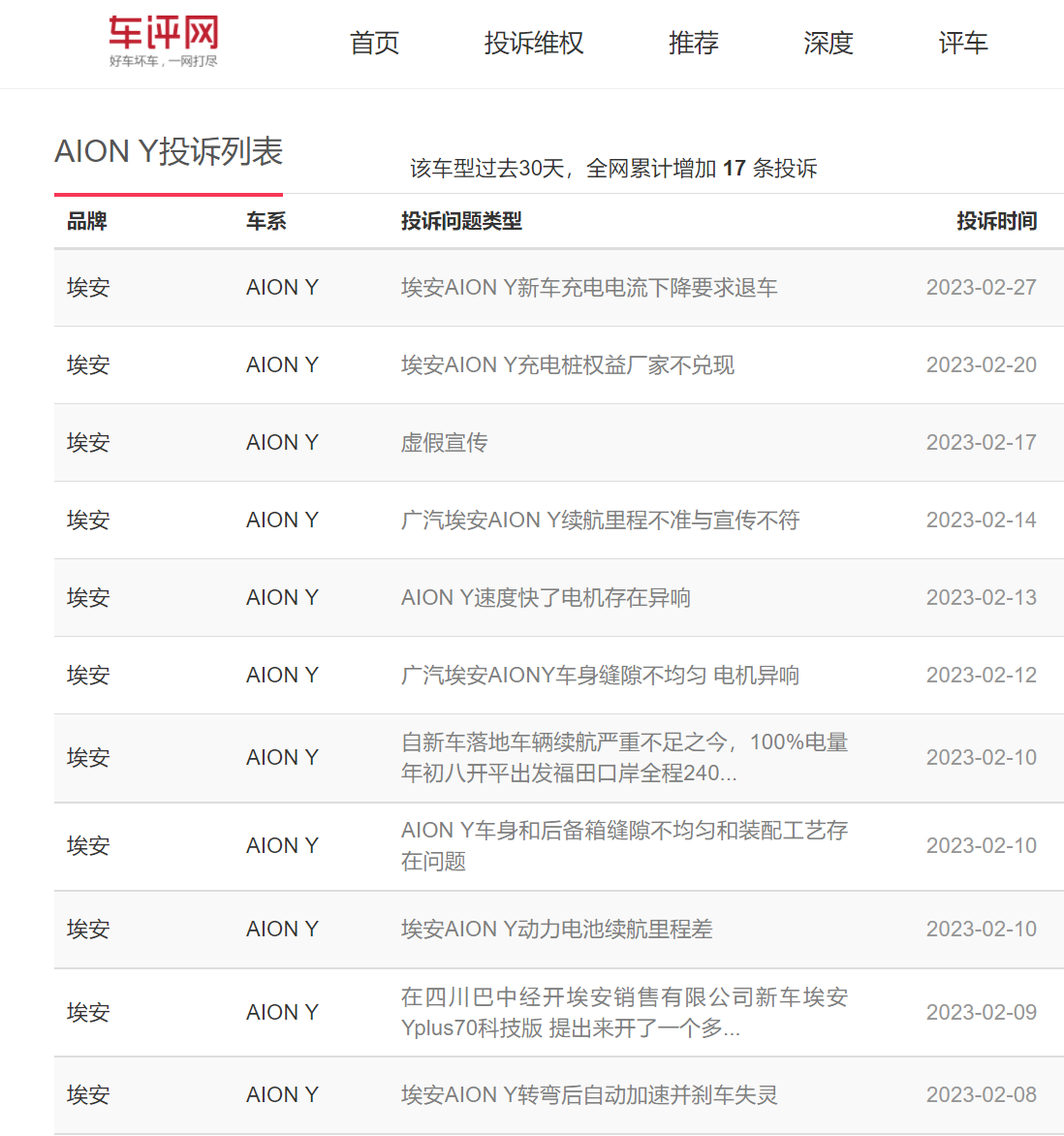The image size is (1064, 1136).
Task: Open the 首页 navigation item
Action: pos(374,44)
